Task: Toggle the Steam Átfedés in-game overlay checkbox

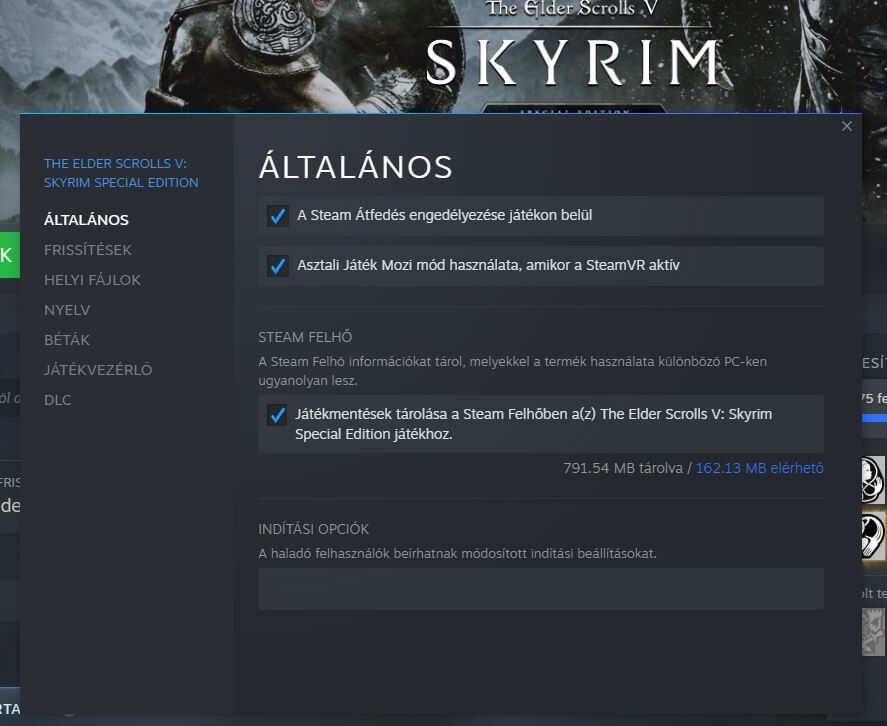Action: click(278, 216)
